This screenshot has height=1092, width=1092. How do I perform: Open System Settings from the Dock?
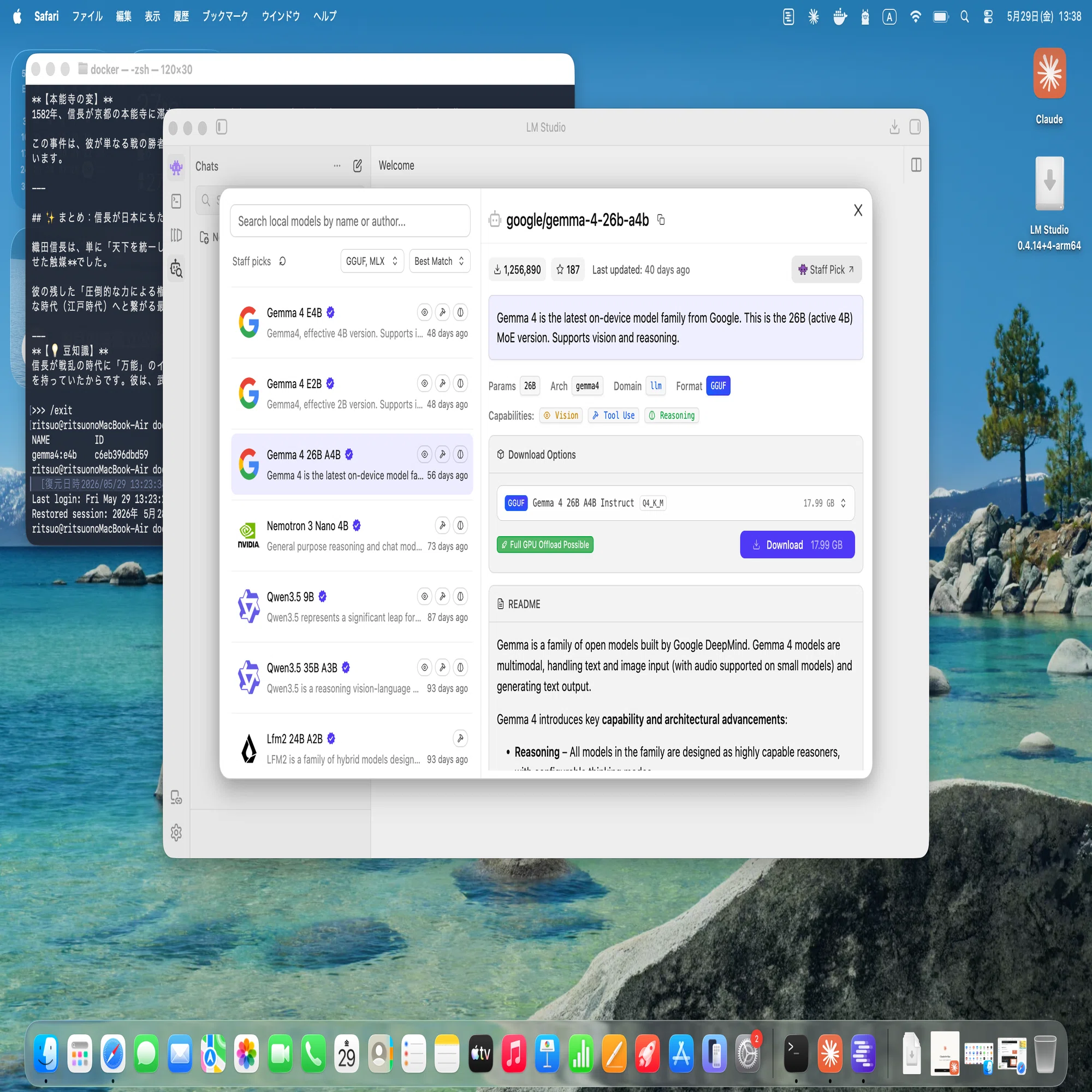tap(749, 1054)
